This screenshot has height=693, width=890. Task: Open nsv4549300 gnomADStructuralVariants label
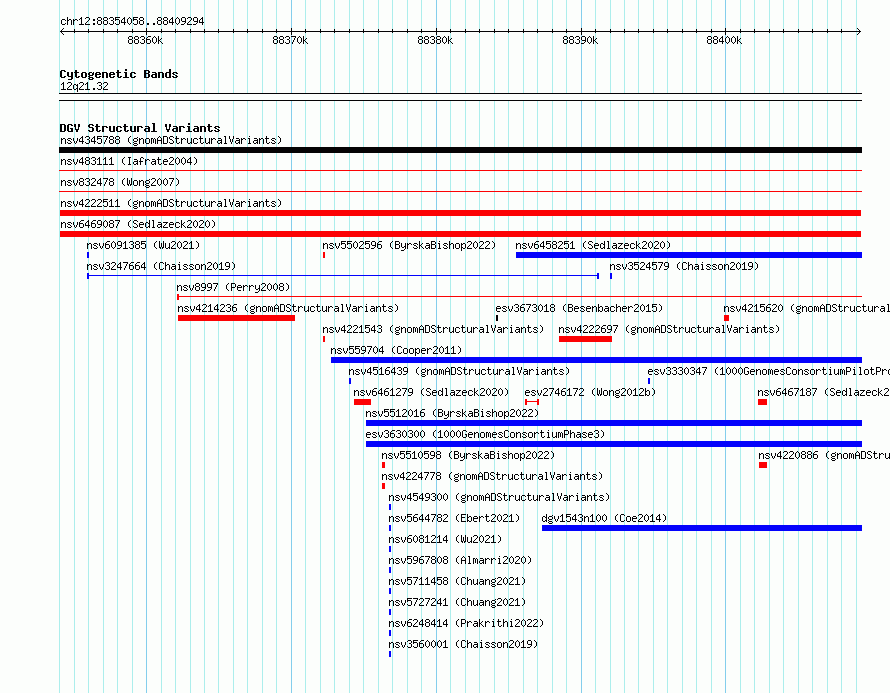(499, 497)
